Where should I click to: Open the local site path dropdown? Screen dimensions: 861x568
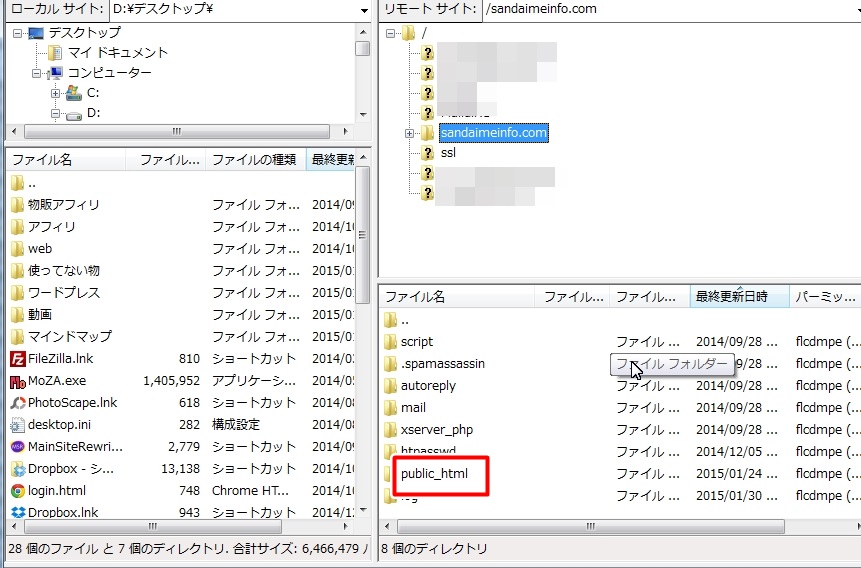point(364,10)
